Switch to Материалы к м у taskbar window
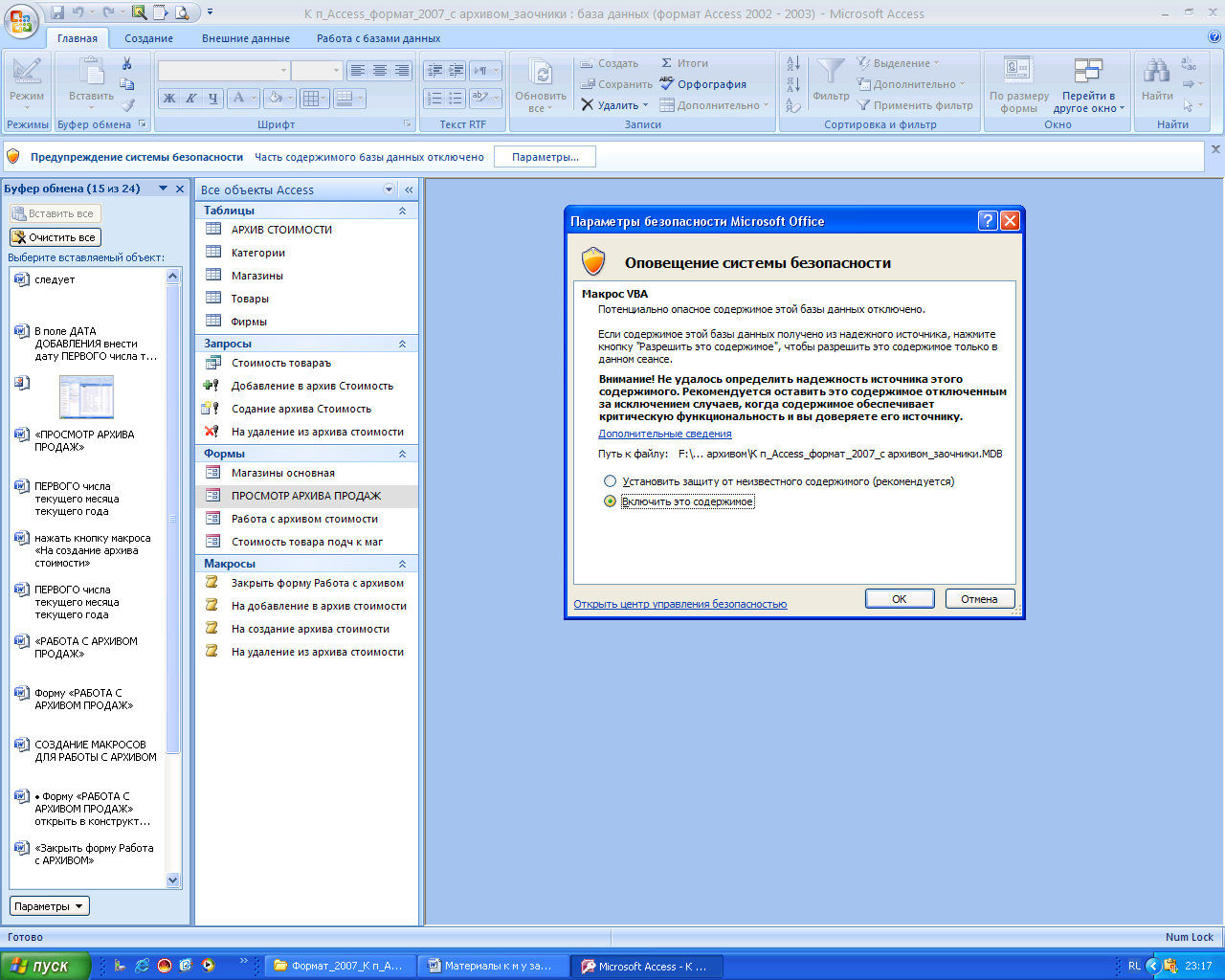Image resolution: width=1225 pixels, height=980 pixels. coord(495,966)
